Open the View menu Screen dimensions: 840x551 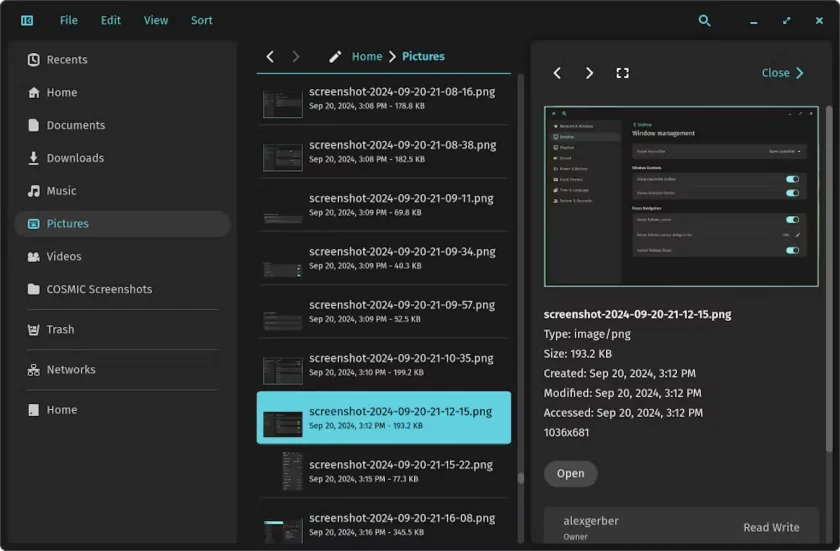click(156, 20)
